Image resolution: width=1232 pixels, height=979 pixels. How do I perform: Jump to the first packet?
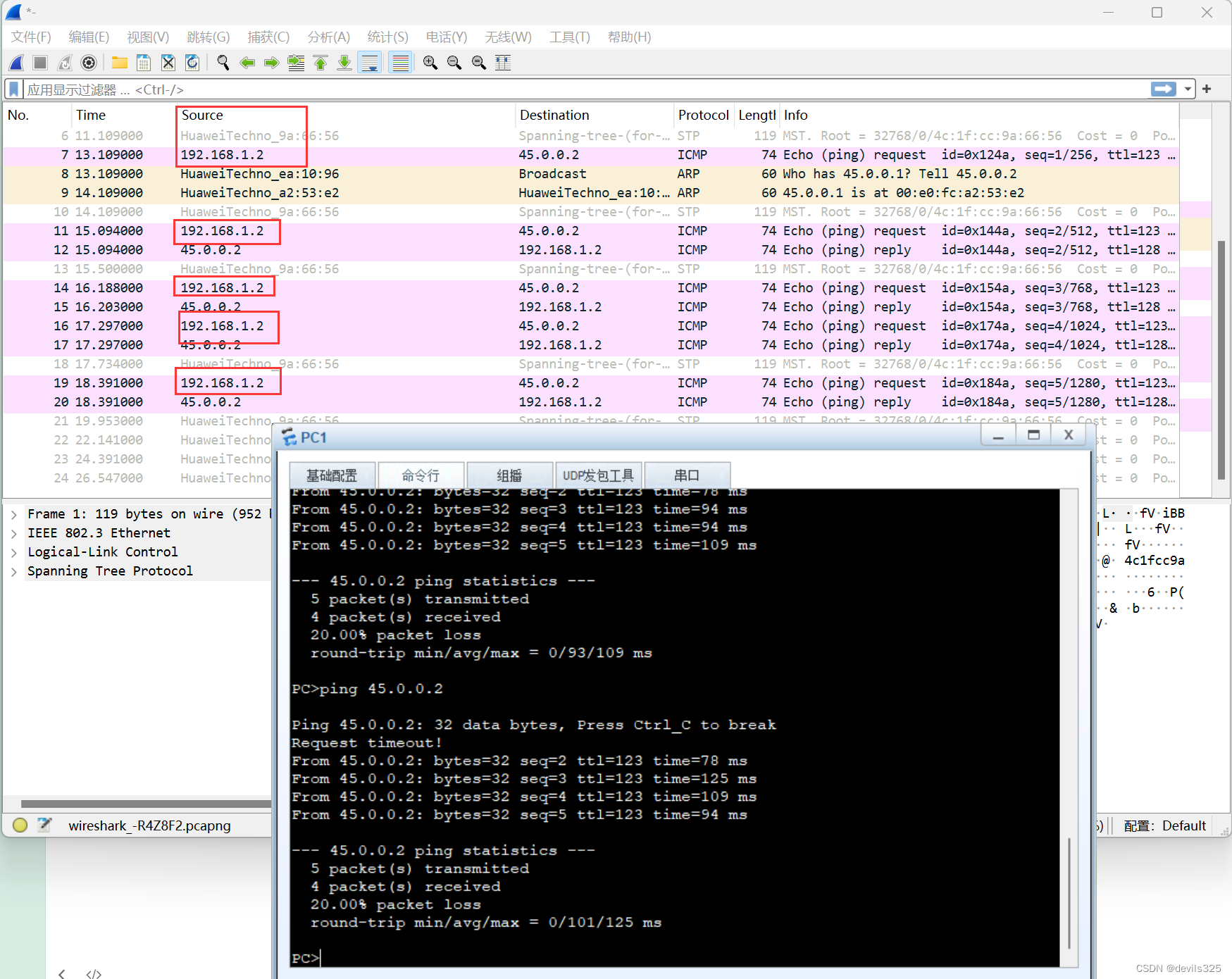coord(321,63)
